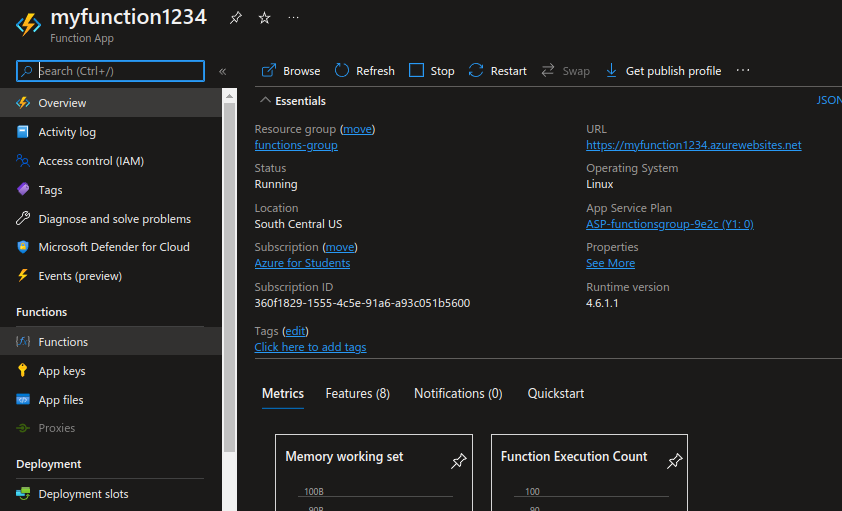The width and height of the screenshot is (842, 511).
Task: Click See More under Properties
Action: 611,263
